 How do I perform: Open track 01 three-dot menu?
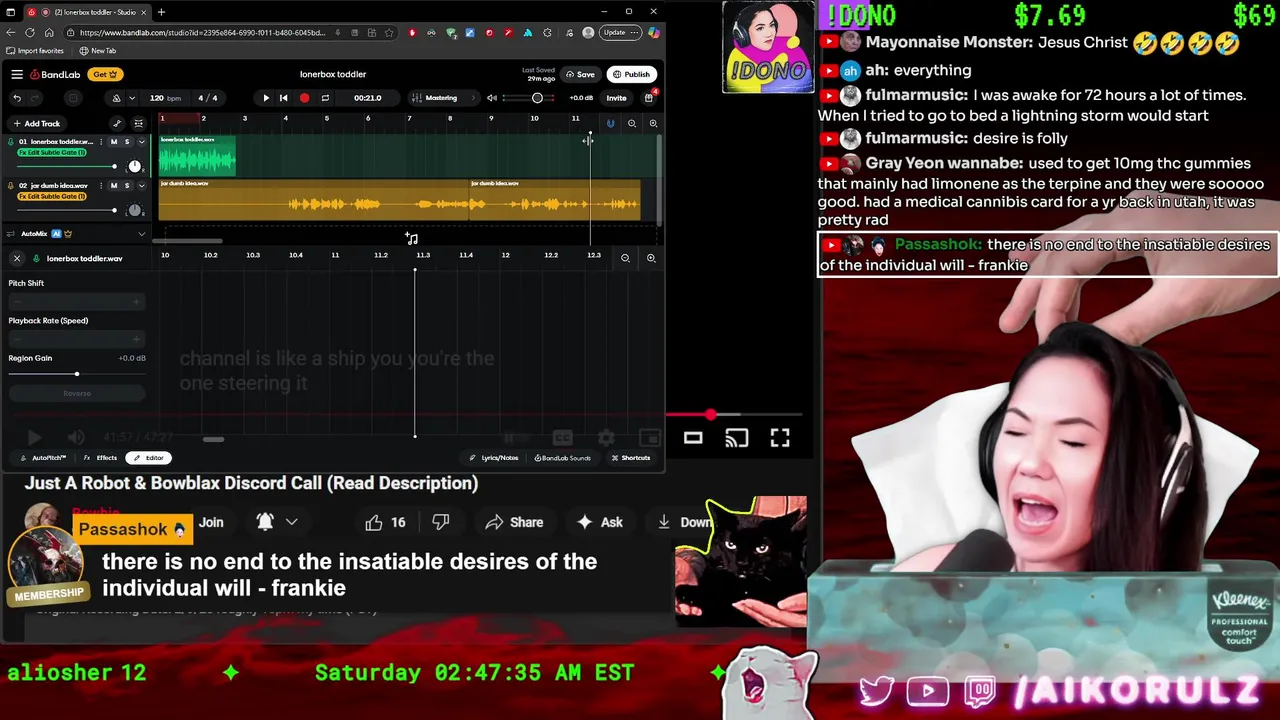[100, 142]
